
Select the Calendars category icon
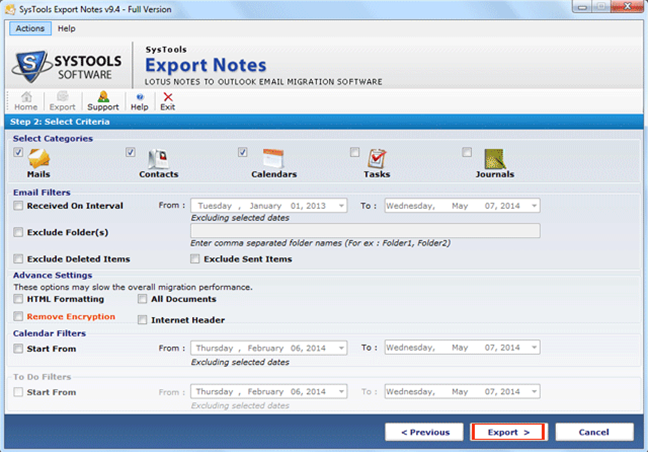click(273, 158)
